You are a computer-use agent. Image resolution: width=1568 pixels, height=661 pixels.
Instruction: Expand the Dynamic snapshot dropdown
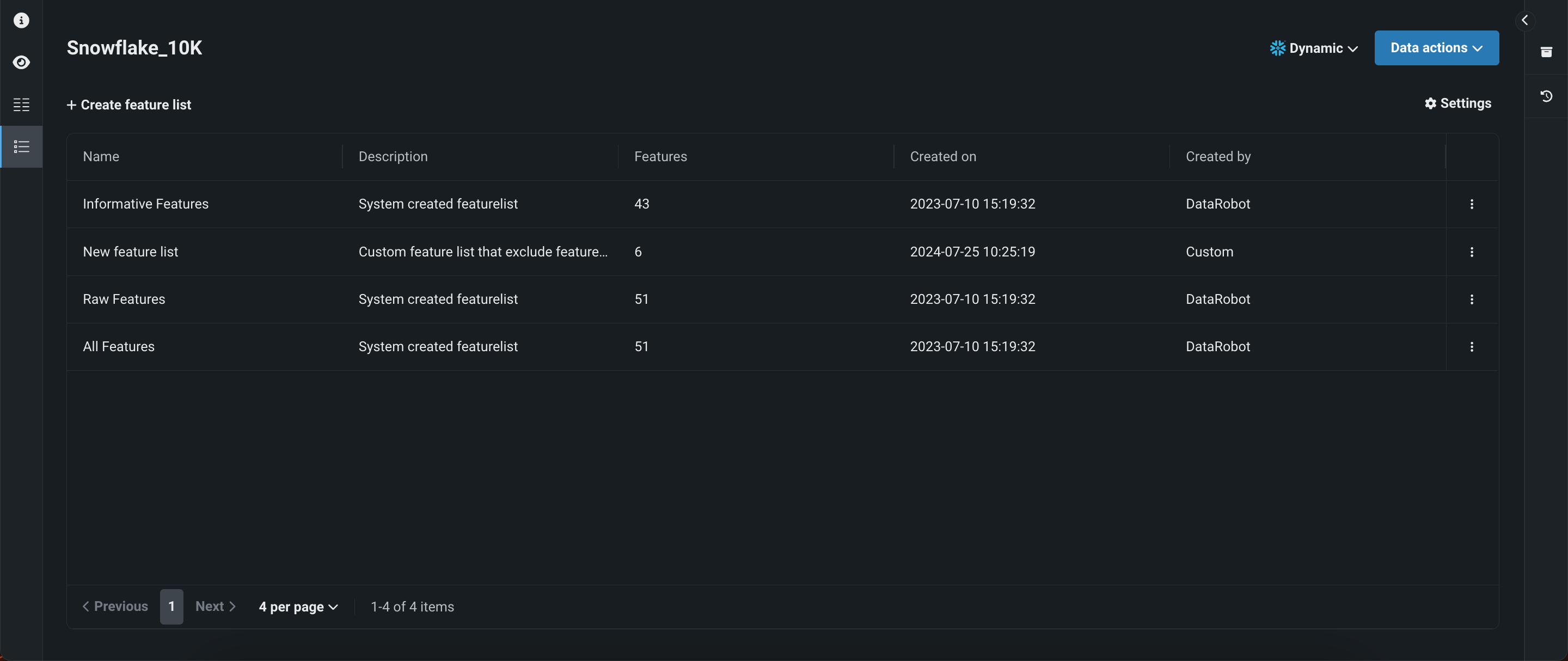tap(1314, 48)
